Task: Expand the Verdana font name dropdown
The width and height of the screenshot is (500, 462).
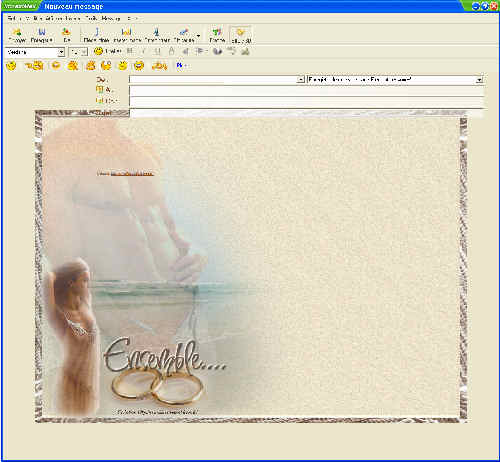Action: coord(61,52)
